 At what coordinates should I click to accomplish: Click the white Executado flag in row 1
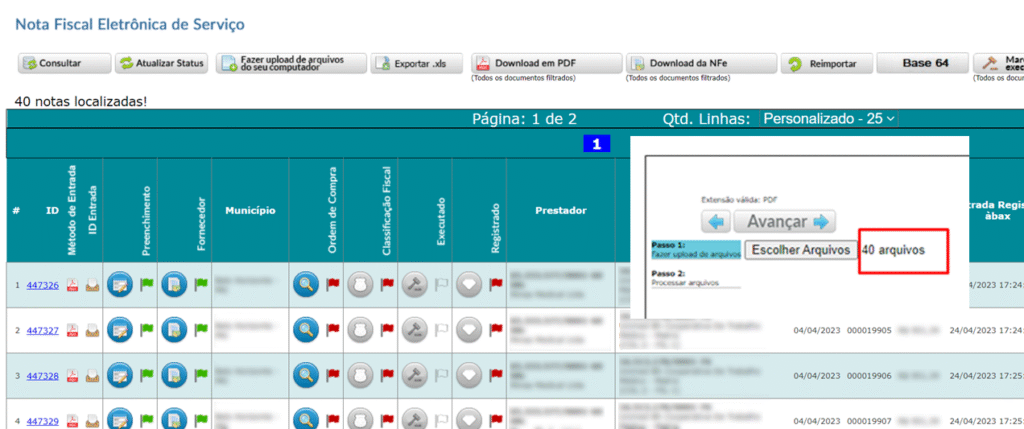pos(441,286)
